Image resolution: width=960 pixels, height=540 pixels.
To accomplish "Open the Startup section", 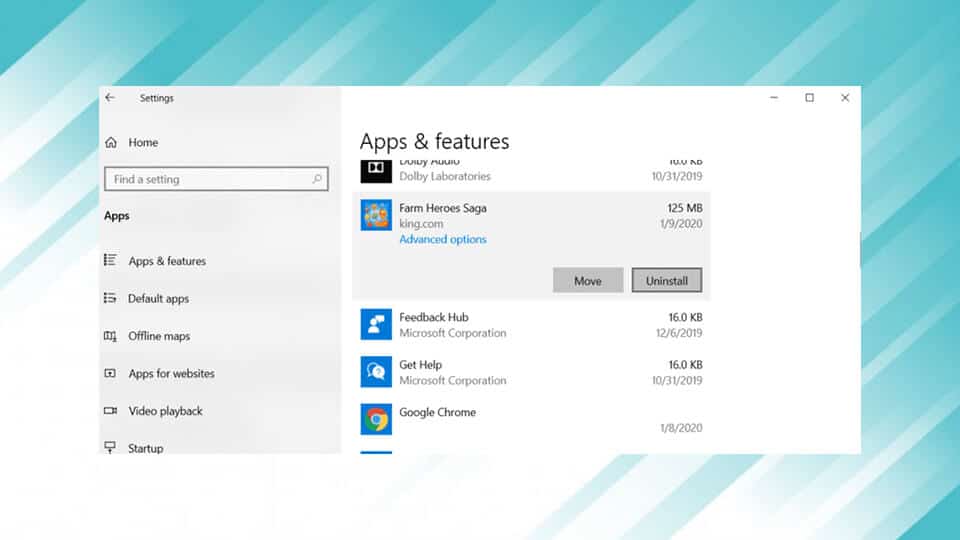I will point(146,448).
